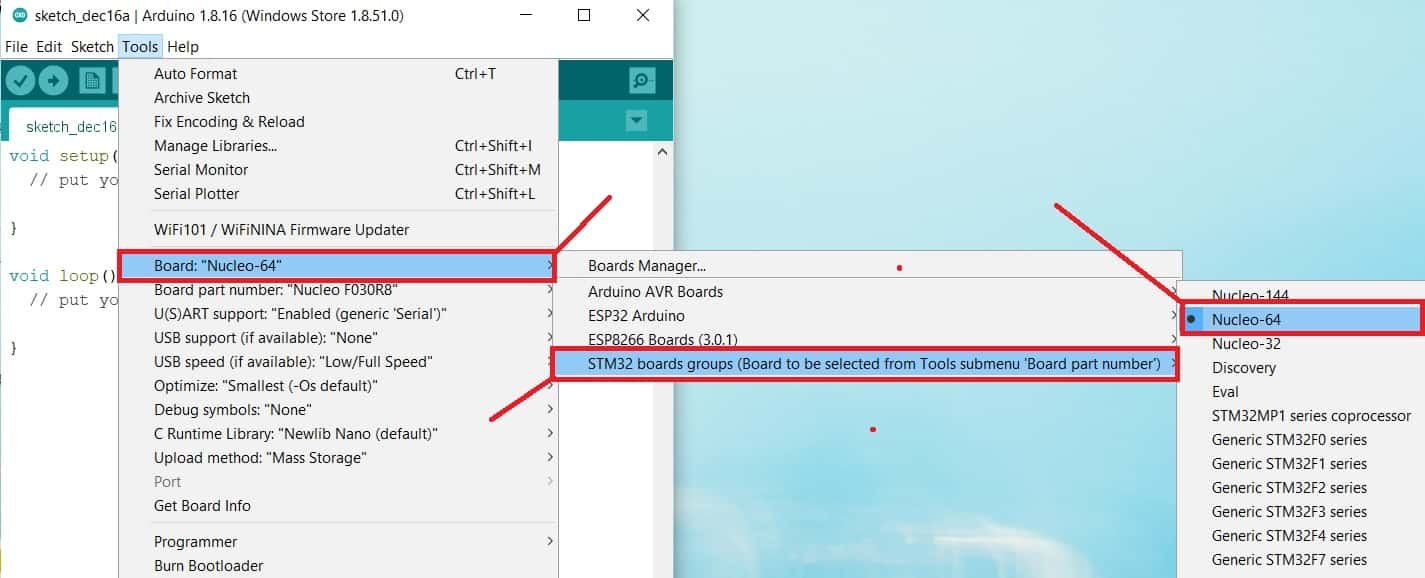Click the Upload arrow toolbar icon
Screen dimensions: 1425x578
pyautogui.click(x=53, y=81)
